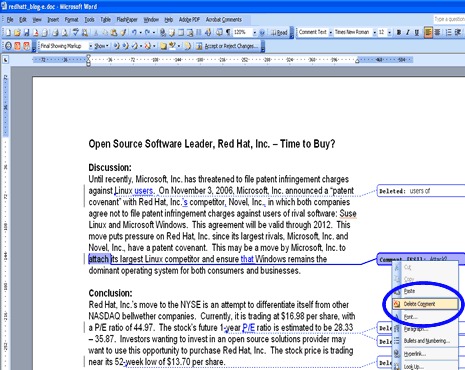Click the Next change icon in Reviewing toolbar
Screen dimensions: 465x370
point(125,46)
